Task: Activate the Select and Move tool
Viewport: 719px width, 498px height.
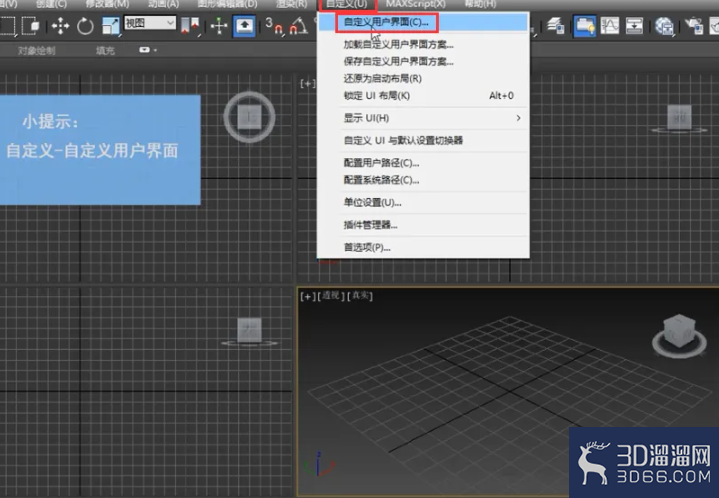Action: point(60,26)
